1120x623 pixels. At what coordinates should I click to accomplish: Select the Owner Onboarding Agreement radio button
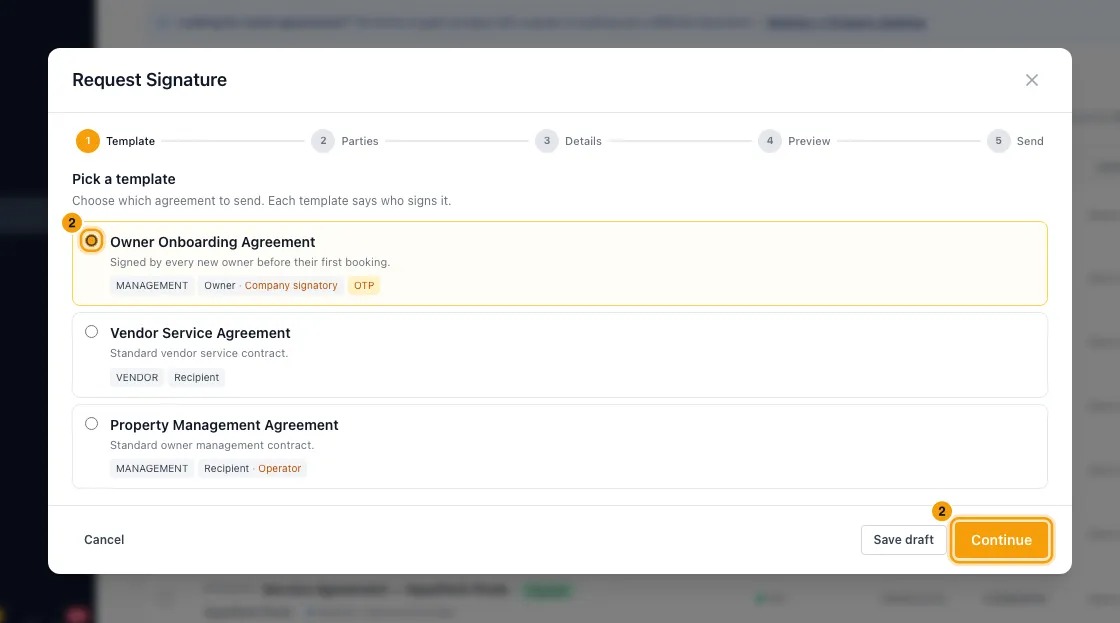[x=91, y=241]
